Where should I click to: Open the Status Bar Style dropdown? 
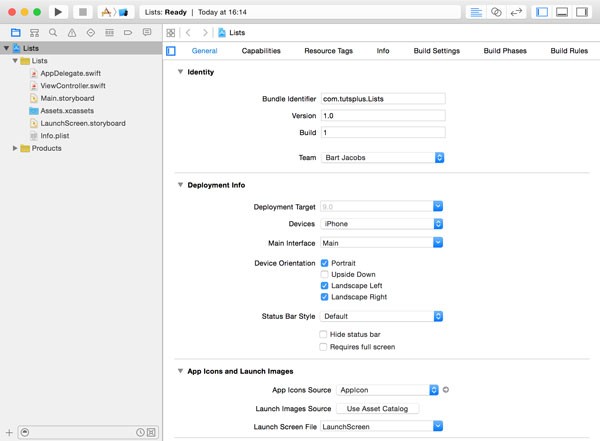pos(382,316)
